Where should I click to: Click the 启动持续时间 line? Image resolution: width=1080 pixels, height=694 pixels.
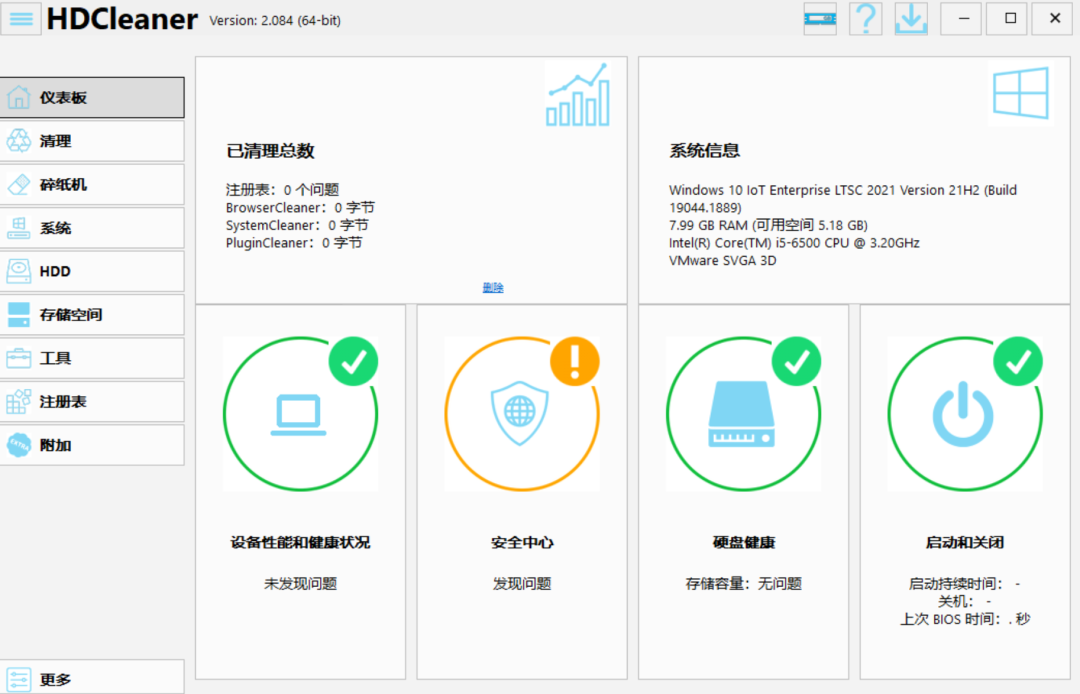(x=964, y=584)
